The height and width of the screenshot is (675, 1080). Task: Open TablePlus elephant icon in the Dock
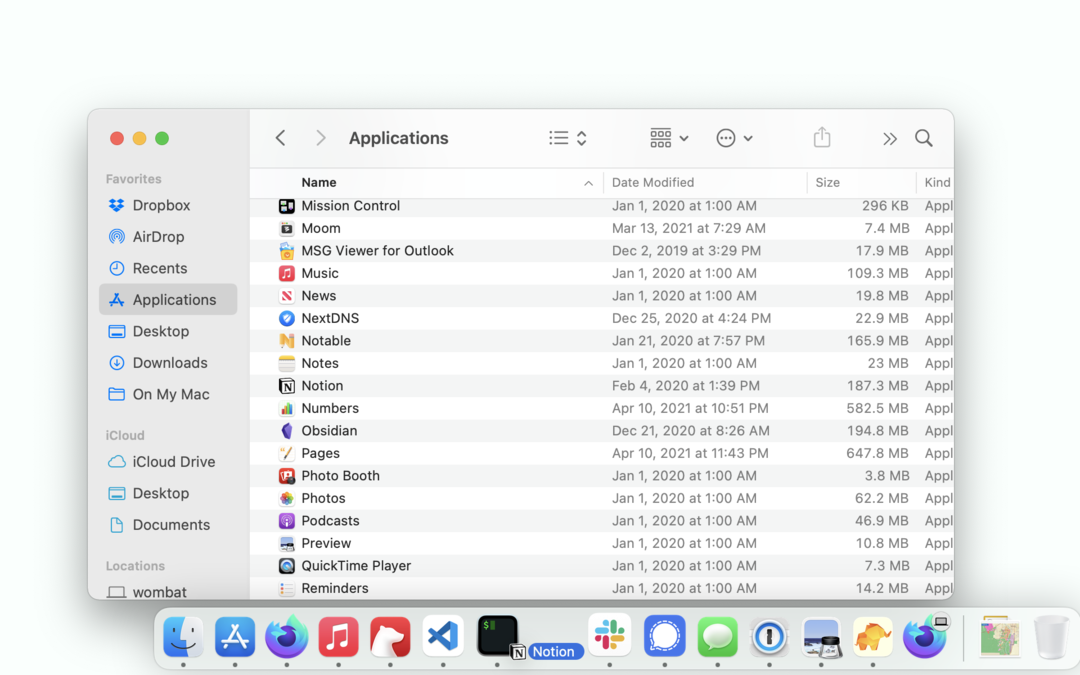pyautogui.click(x=873, y=636)
